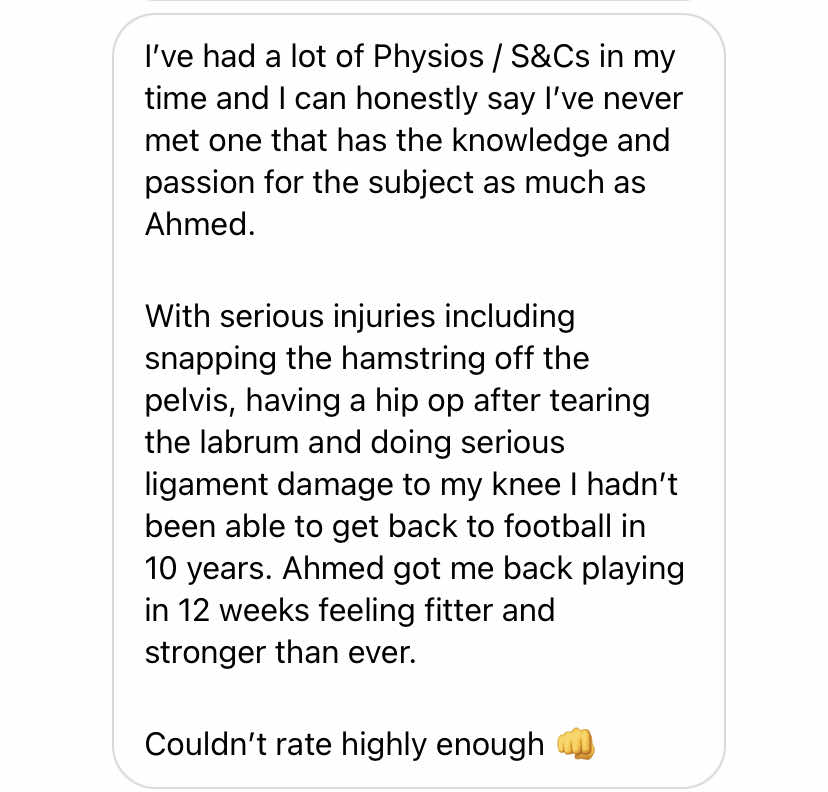The image size is (828, 792).
Task: Click the word 'pelvis,' in the message
Action: (x=190, y=401)
